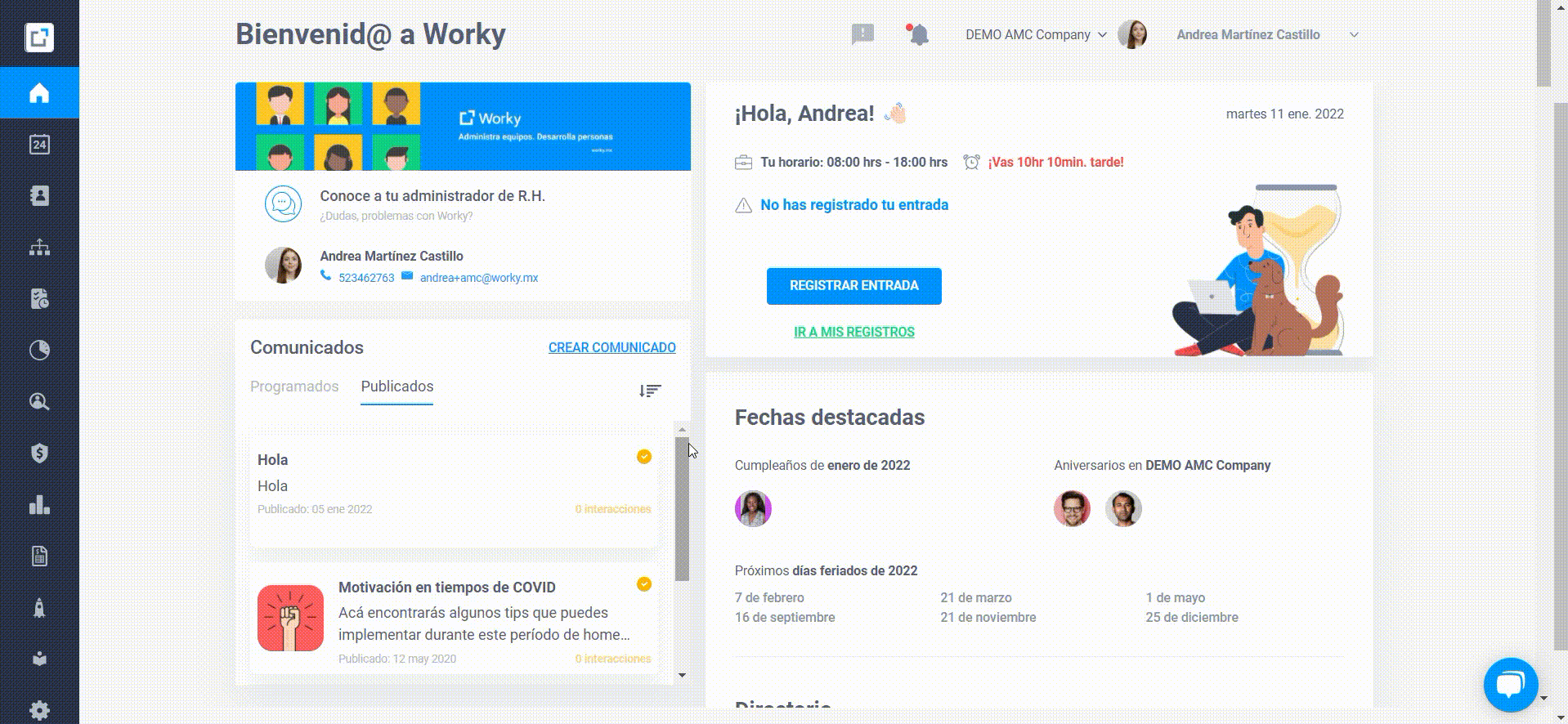Click the Worky banner image
The image size is (1568, 724).
(463, 127)
